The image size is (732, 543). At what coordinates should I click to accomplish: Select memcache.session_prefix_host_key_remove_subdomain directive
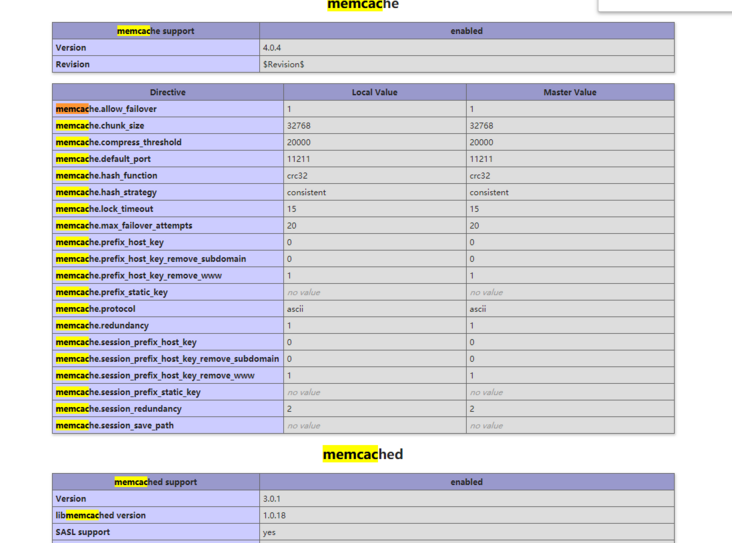tap(167, 359)
